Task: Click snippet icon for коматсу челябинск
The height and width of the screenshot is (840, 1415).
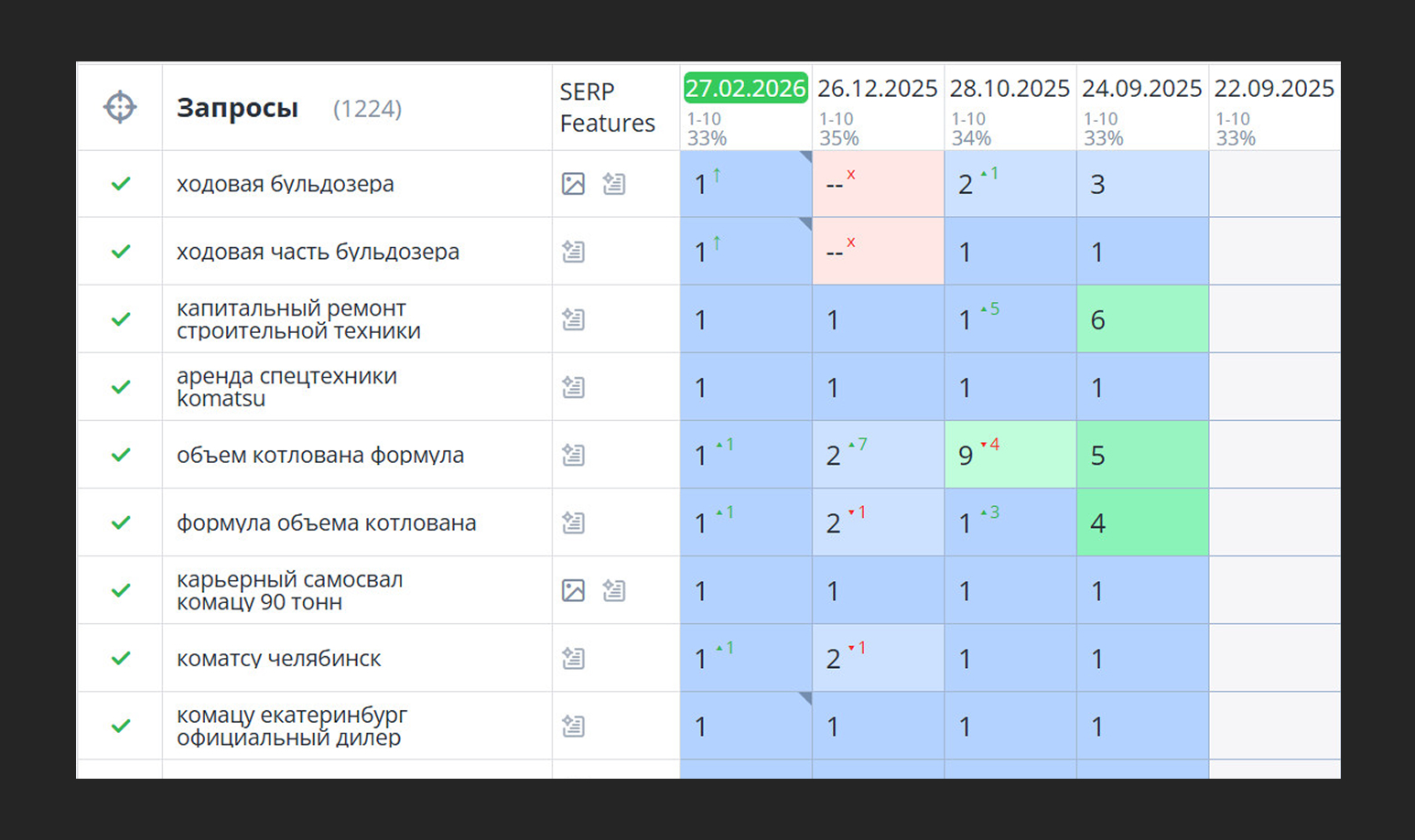Action: pos(573,658)
